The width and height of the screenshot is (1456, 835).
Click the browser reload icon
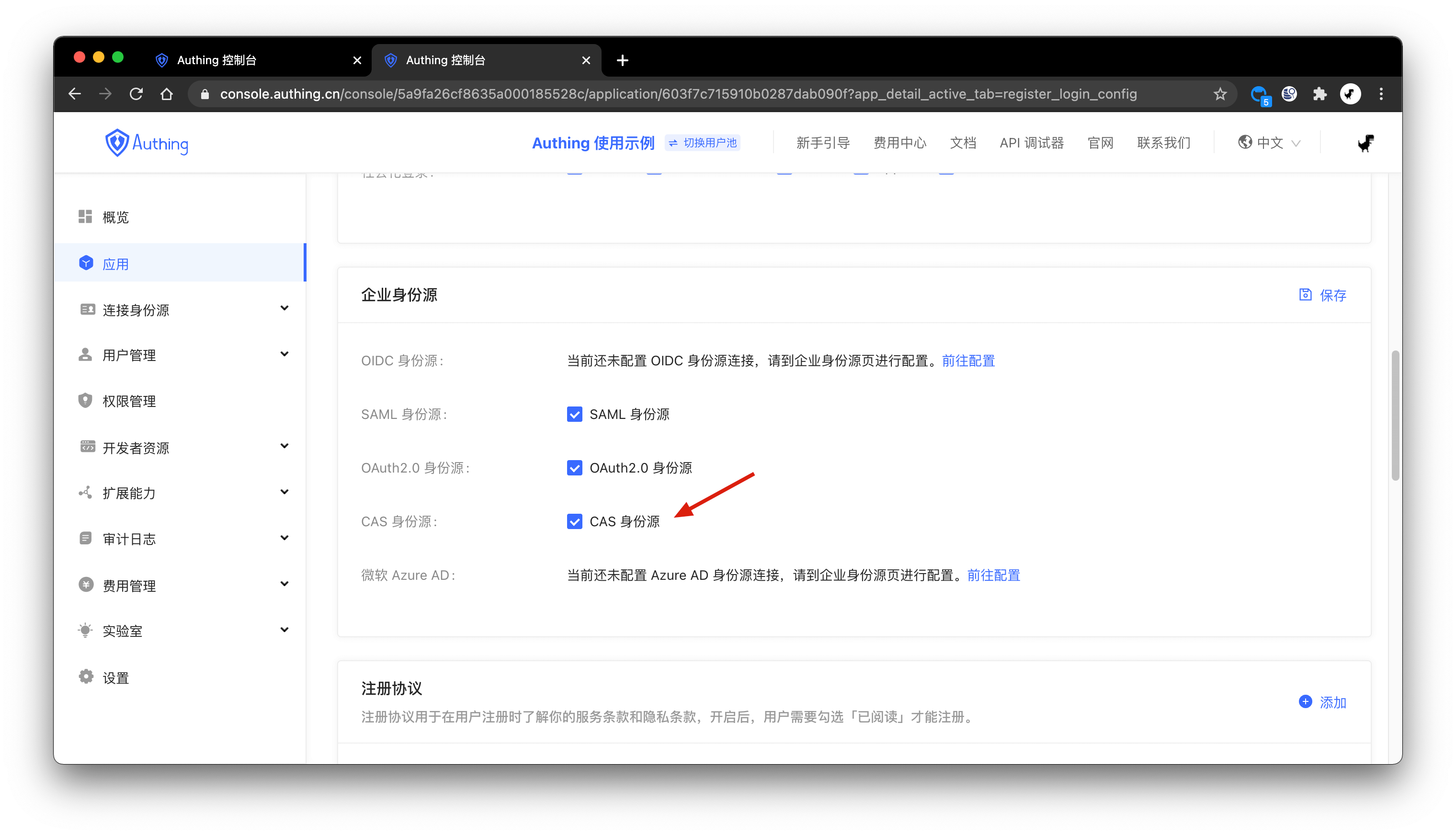point(136,93)
